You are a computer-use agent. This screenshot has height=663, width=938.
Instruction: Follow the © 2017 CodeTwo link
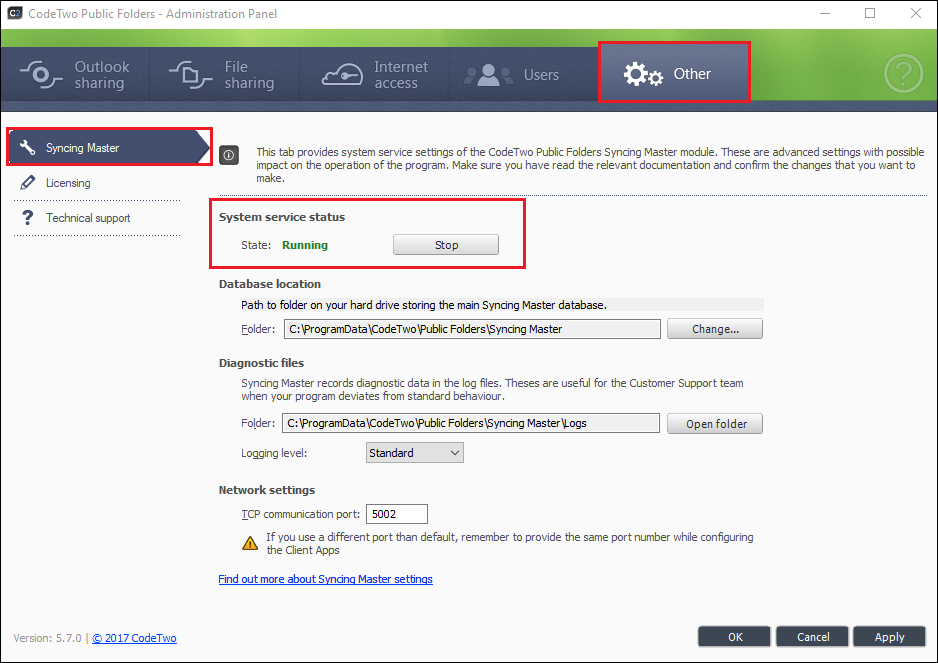[134, 638]
